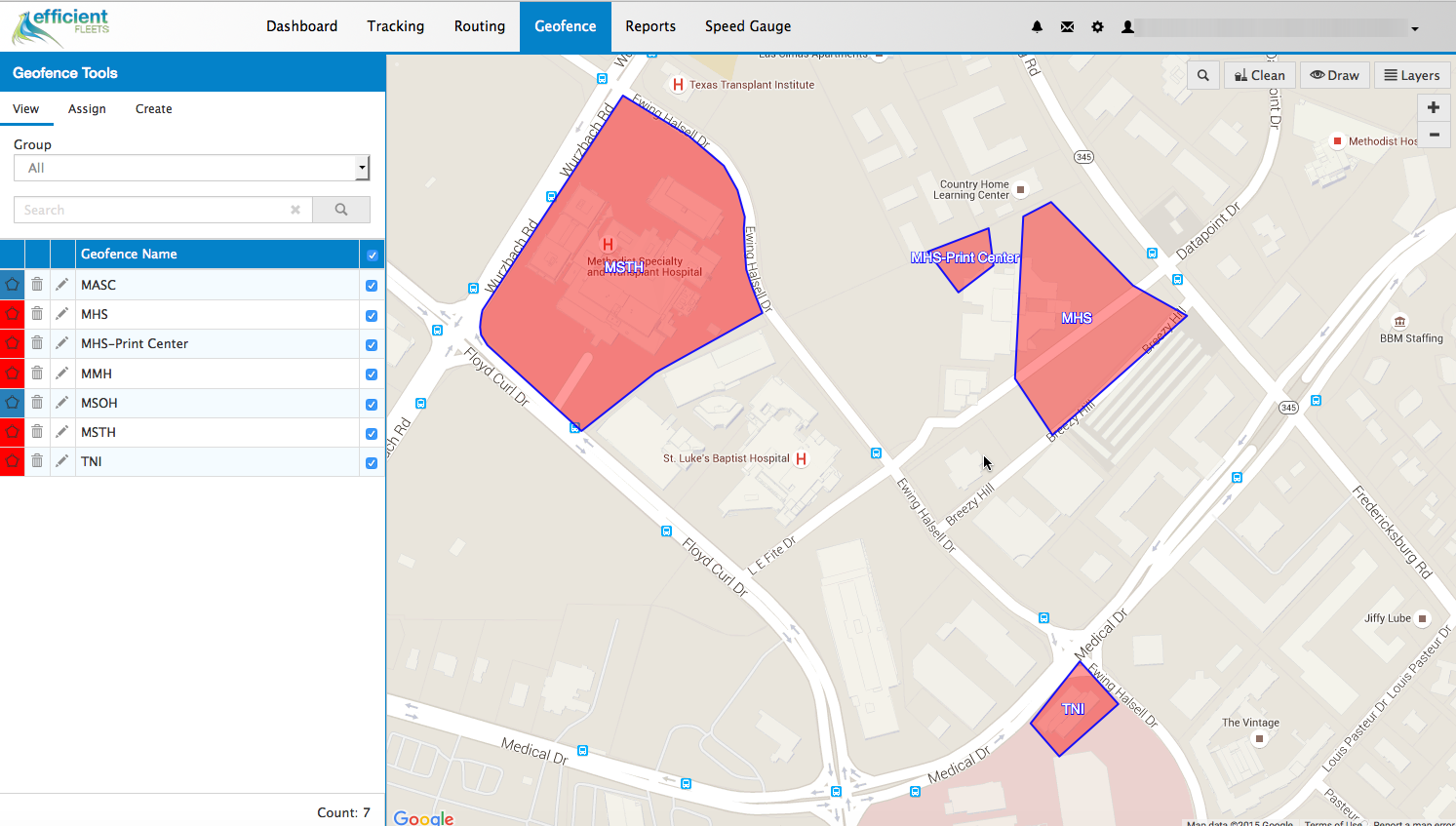
Task: Open the Speed Gauge page
Action: pyautogui.click(x=748, y=26)
